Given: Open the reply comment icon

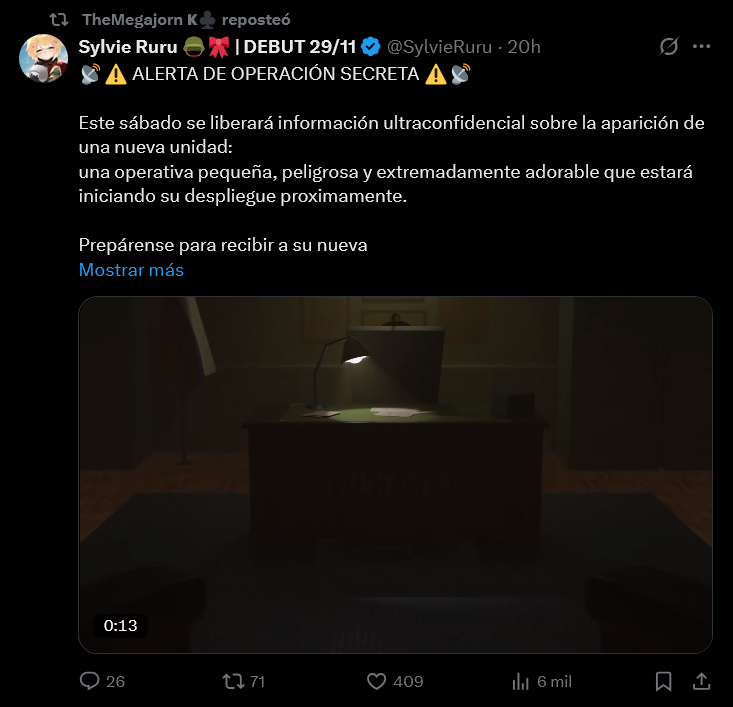Looking at the screenshot, I should [x=90, y=681].
